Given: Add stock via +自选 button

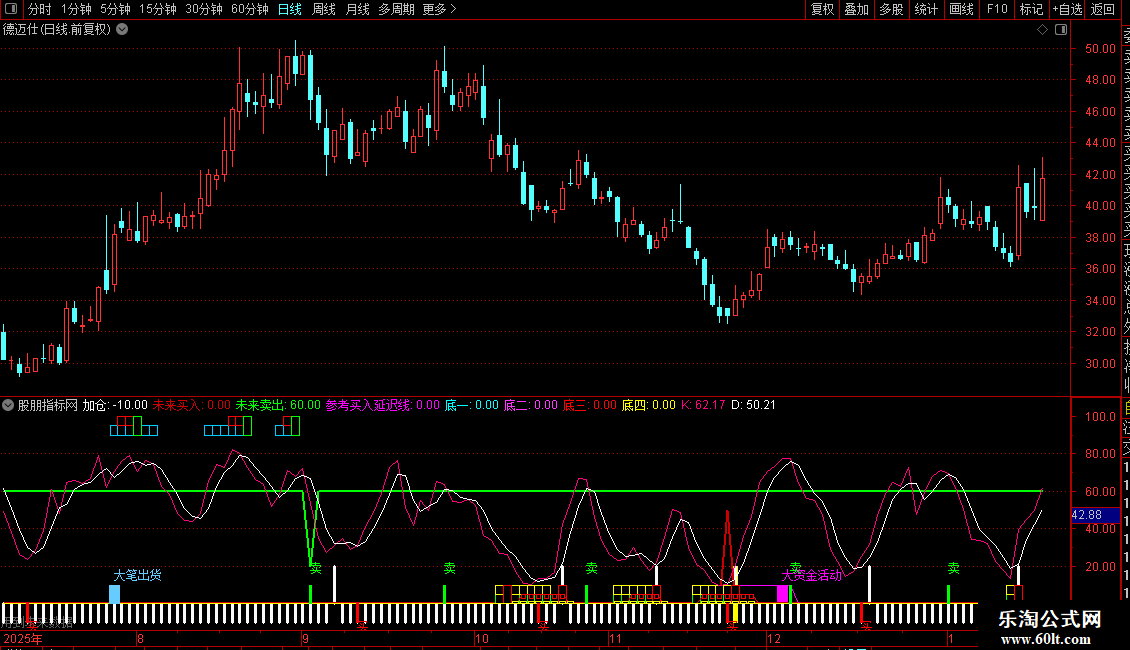Looking at the screenshot, I should point(1067,9).
